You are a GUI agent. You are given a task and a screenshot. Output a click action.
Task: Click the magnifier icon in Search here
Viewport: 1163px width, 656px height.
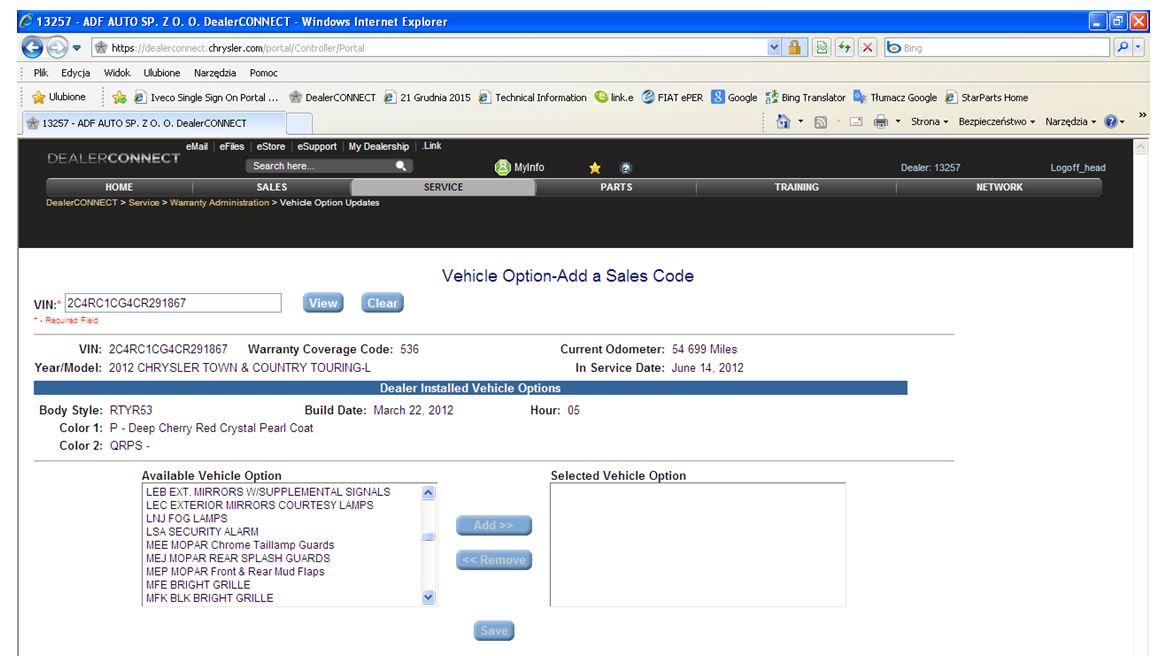coord(401,166)
